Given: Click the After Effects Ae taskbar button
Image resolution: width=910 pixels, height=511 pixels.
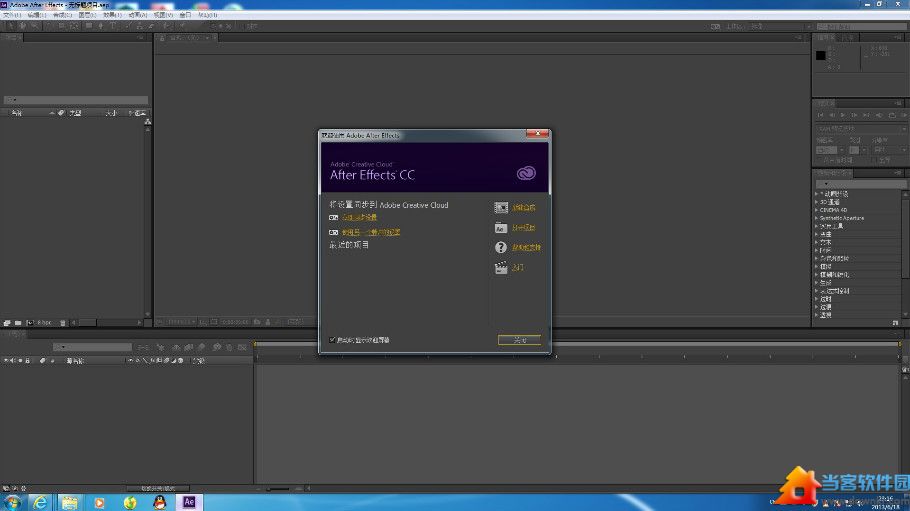Looking at the screenshot, I should click(x=189, y=502).
